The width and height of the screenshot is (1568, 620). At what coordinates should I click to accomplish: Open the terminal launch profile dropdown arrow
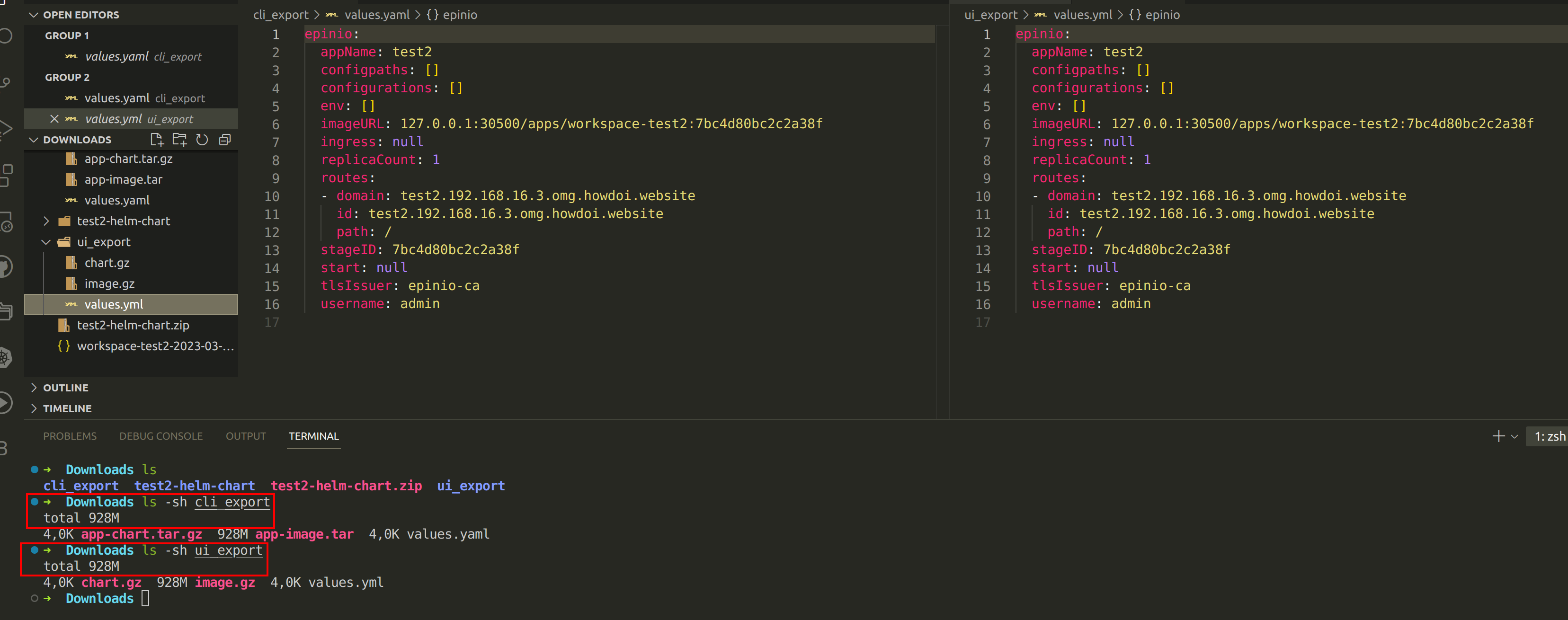pyautogui.click(x=1515, y=437)
